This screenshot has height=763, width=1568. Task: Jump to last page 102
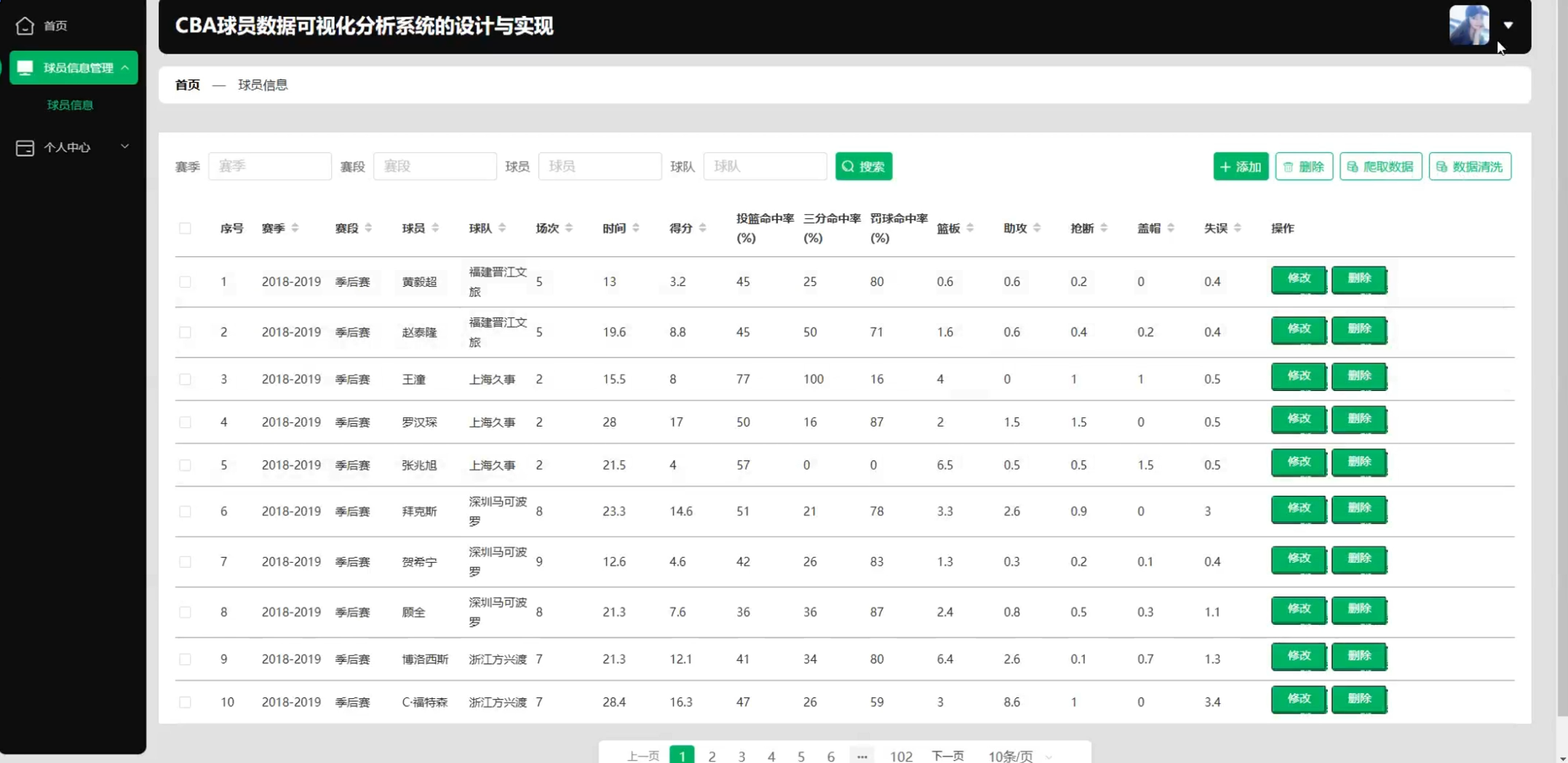(901, 756)
